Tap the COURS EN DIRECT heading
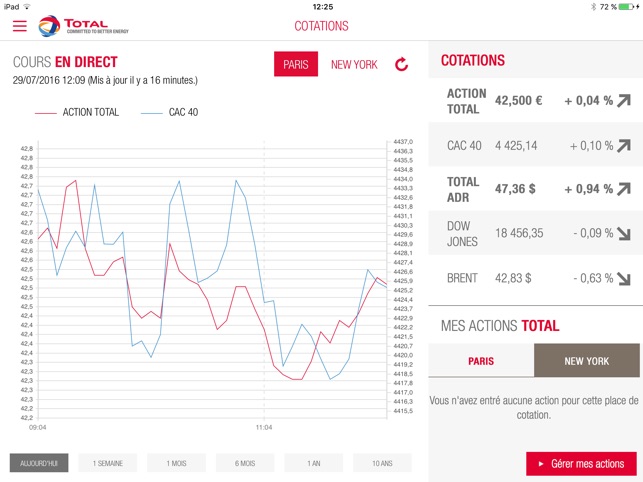The width and height of the screenshot is (643, 482). click(65, 62)
